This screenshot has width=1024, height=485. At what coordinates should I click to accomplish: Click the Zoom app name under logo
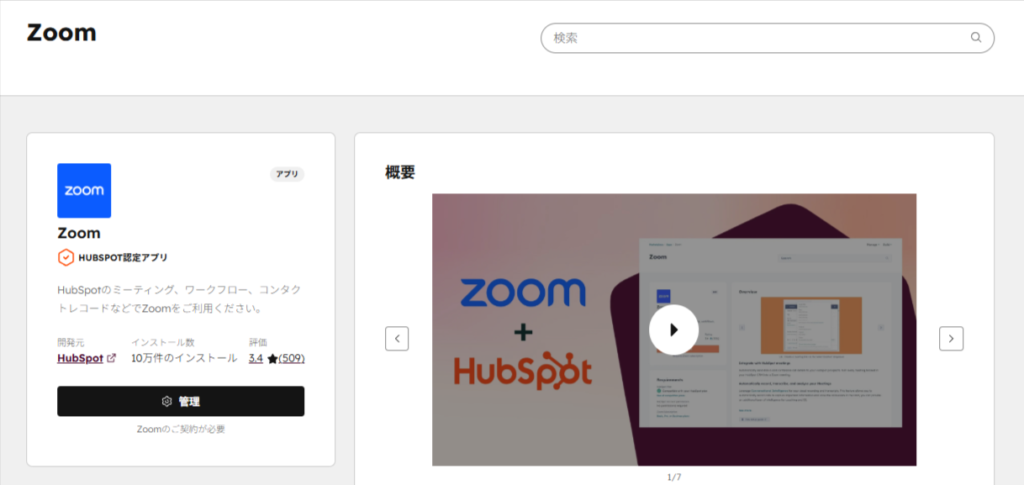tap(79, 233)
